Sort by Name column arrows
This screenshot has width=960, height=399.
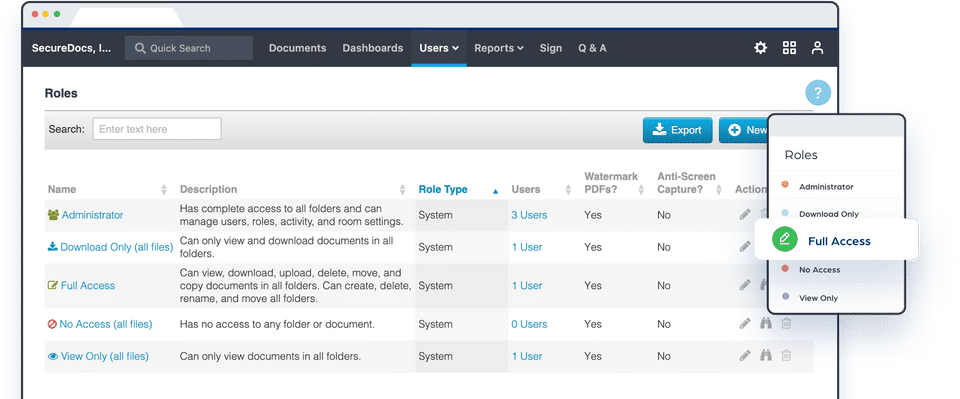[163, 190]
